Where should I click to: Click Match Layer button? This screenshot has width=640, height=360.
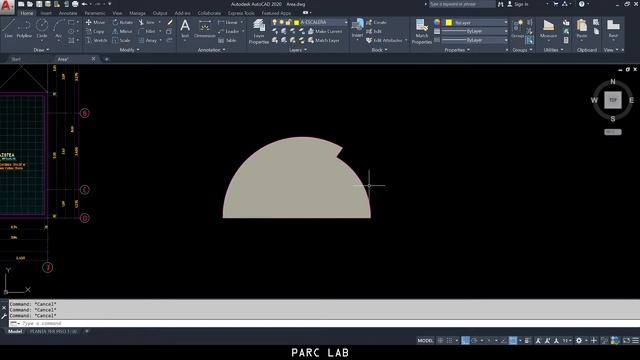[324, 40]
